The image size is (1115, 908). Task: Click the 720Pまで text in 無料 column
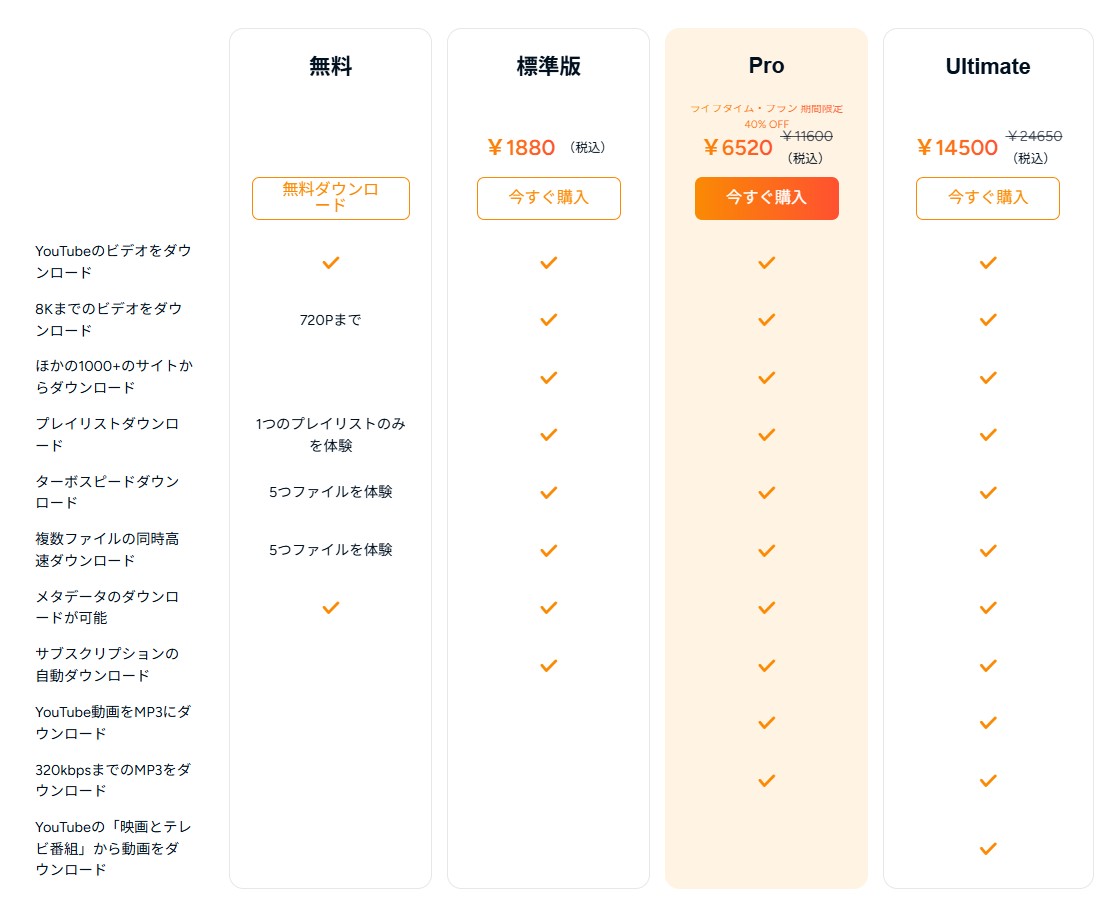pyautogui.click(x=330, y=320)
